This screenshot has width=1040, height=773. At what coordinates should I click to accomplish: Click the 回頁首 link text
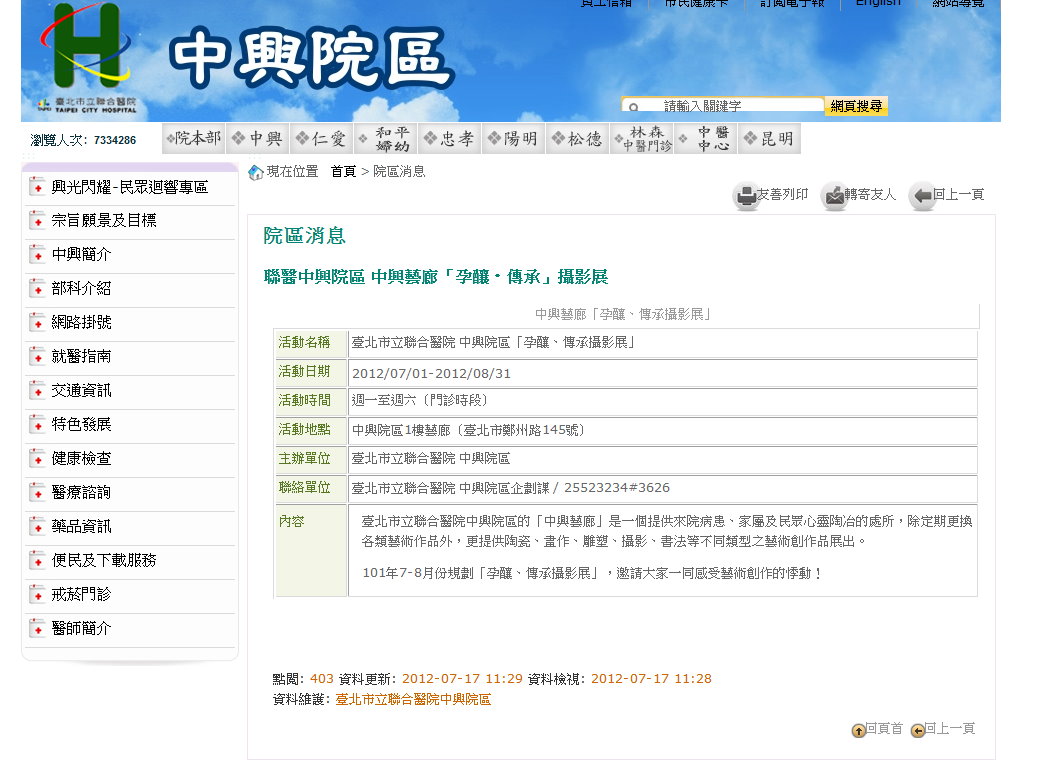click(x=884, y=729)
